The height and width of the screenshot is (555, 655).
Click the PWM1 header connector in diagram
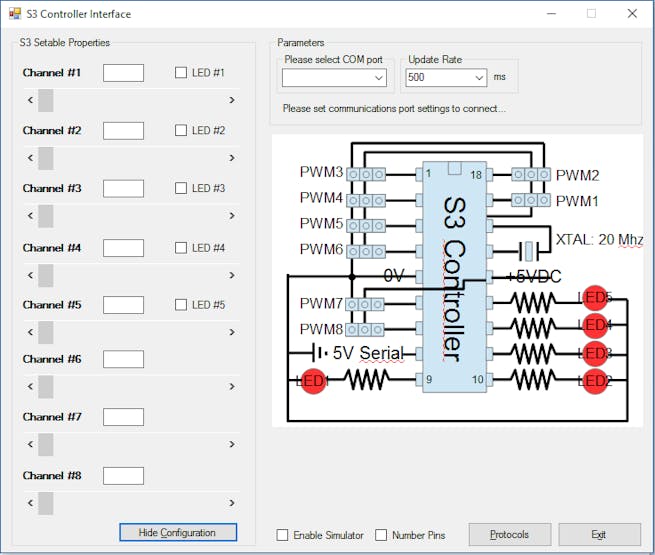tap(531, 200)
